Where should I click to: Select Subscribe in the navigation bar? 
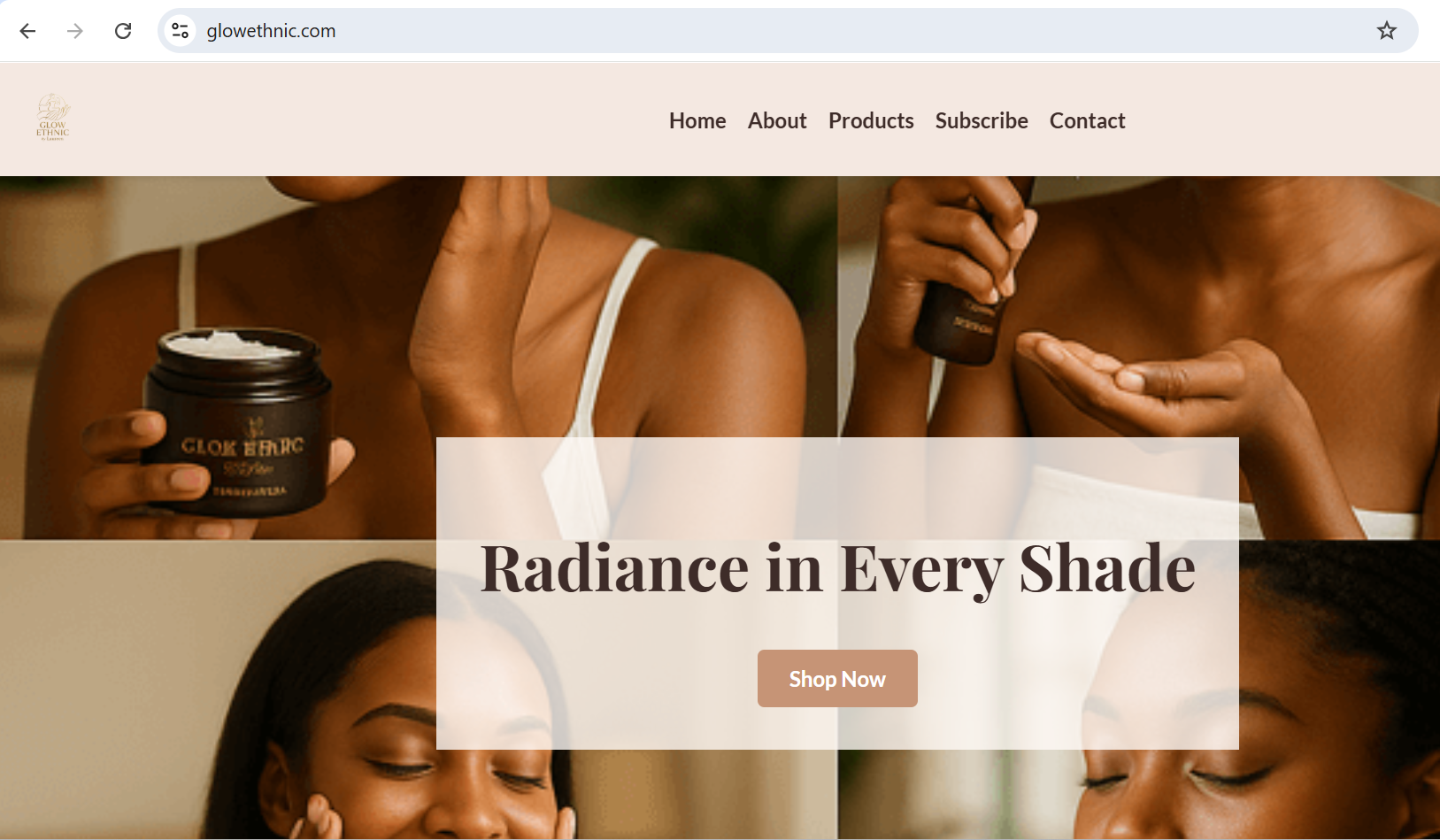[x=982, y=120]
